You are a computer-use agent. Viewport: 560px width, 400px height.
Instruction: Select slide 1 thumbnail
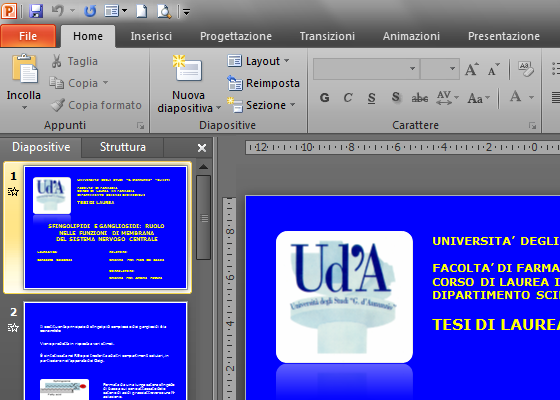point(106,228)
